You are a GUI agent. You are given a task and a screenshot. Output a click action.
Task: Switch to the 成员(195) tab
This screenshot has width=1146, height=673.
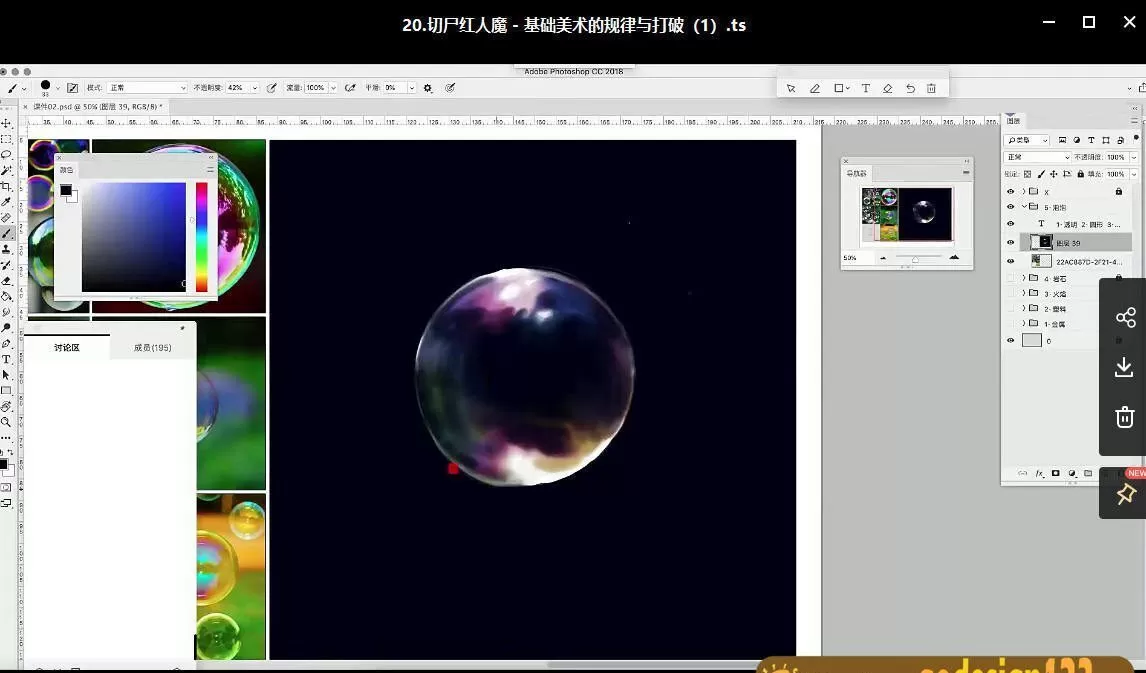[x=153, y=348]
